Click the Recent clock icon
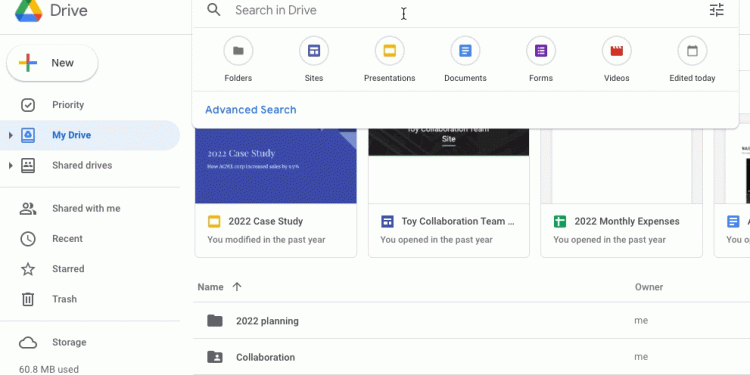Screen dimensions: 750x375 tap(28, 239)
